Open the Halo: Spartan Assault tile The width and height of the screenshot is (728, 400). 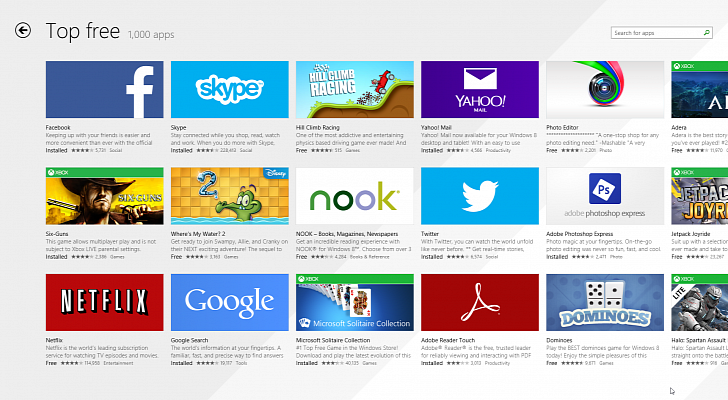pos(700,302)
